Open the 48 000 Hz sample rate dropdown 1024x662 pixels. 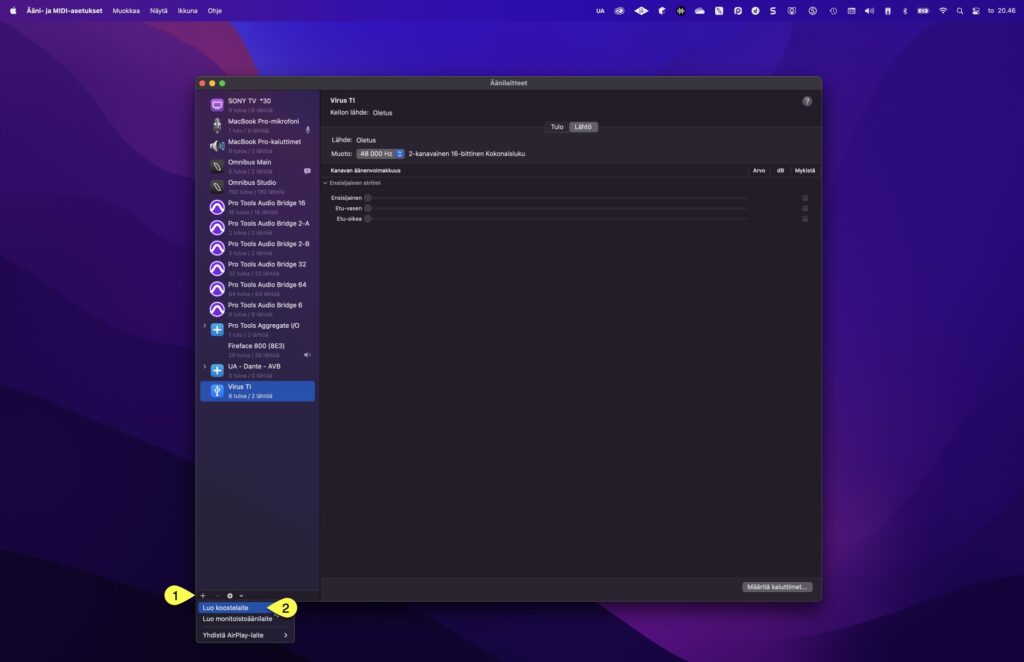pyautogui.click(x=380, y=153)
